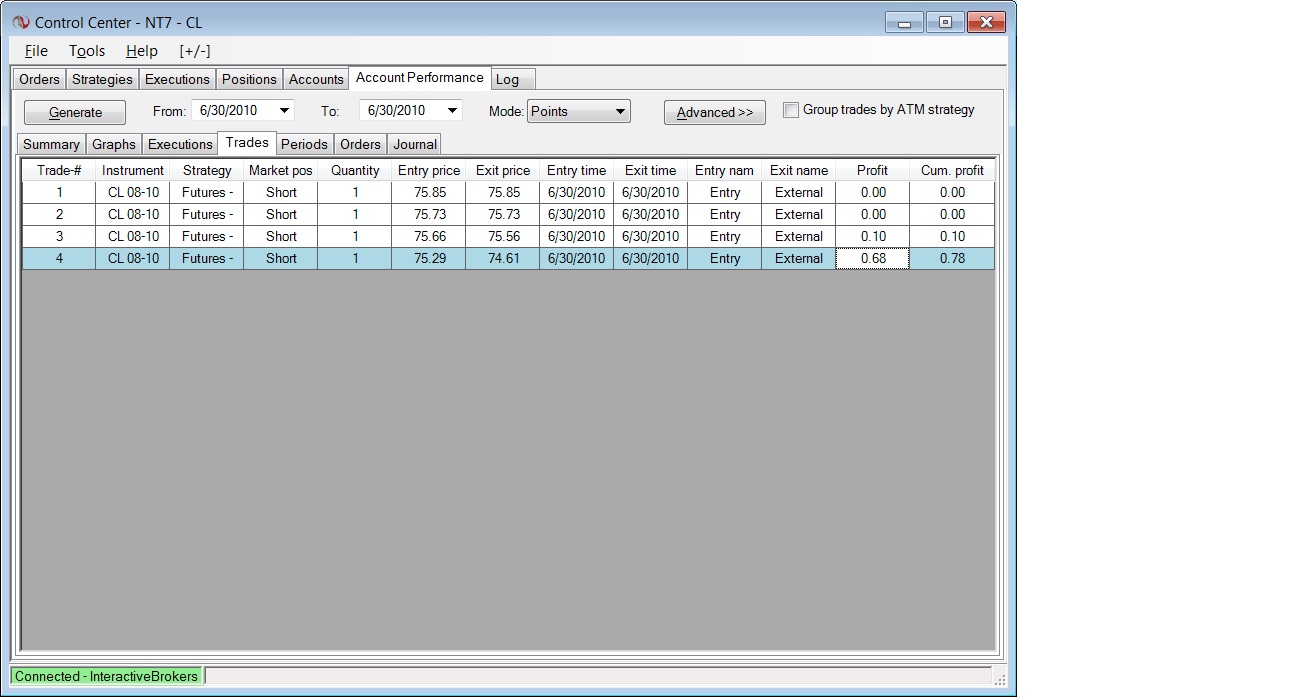Open the To date dropdown
Screen dimensions: 1296x697
click(x=453, y=110)
